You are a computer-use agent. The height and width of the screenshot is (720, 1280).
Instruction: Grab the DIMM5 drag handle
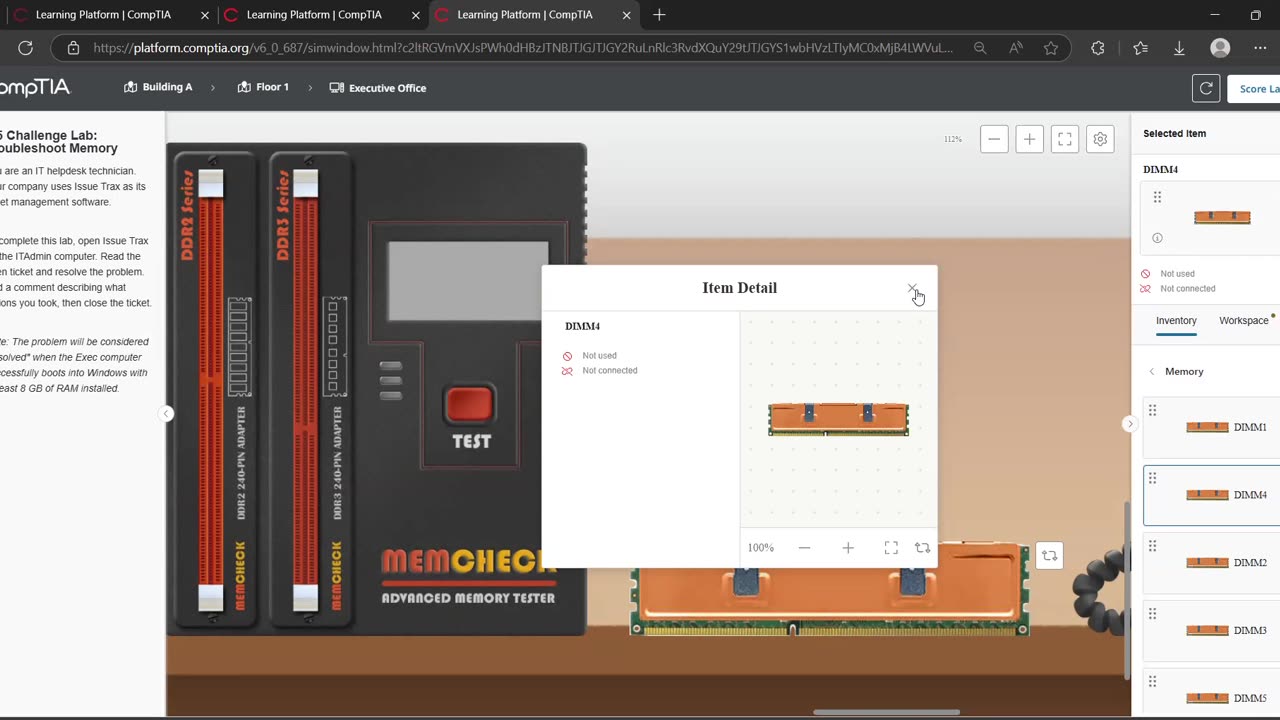pos(1152,682)
